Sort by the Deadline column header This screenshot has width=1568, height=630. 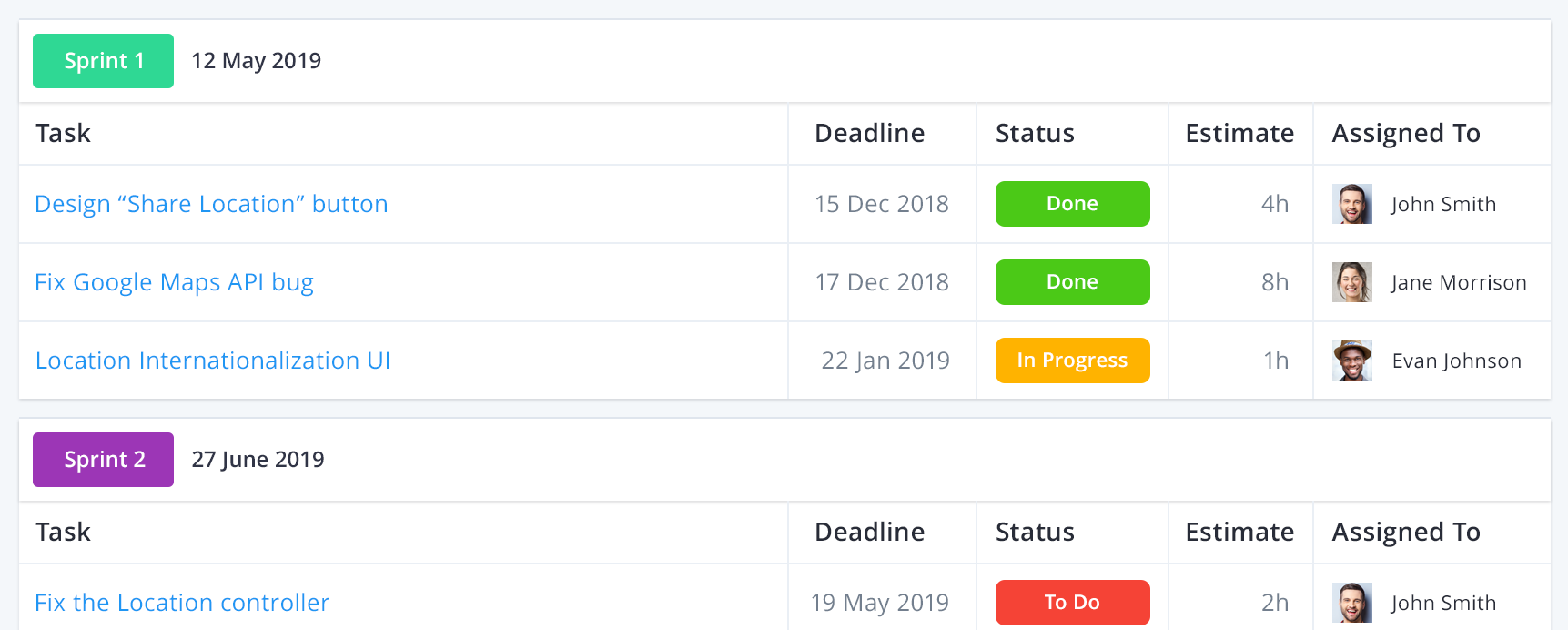[x=869, y=133]
